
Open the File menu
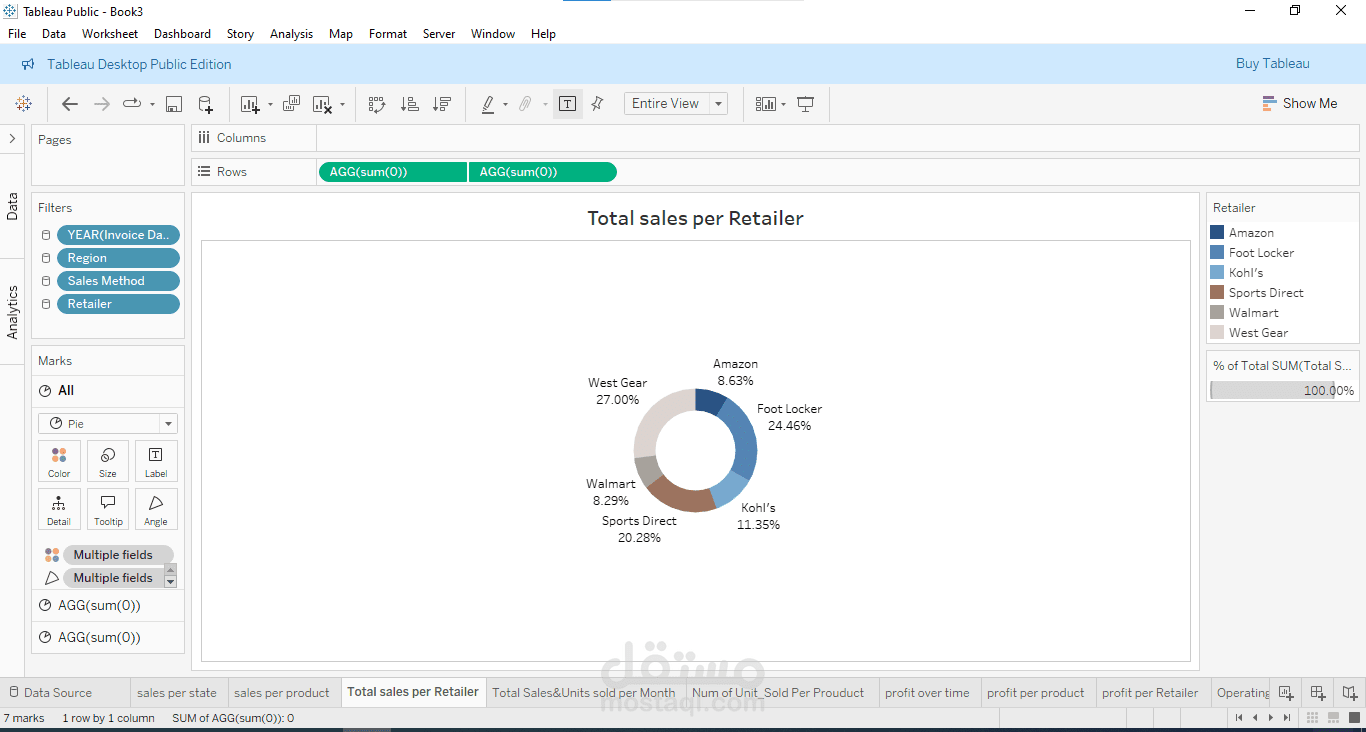pos(17,34)
